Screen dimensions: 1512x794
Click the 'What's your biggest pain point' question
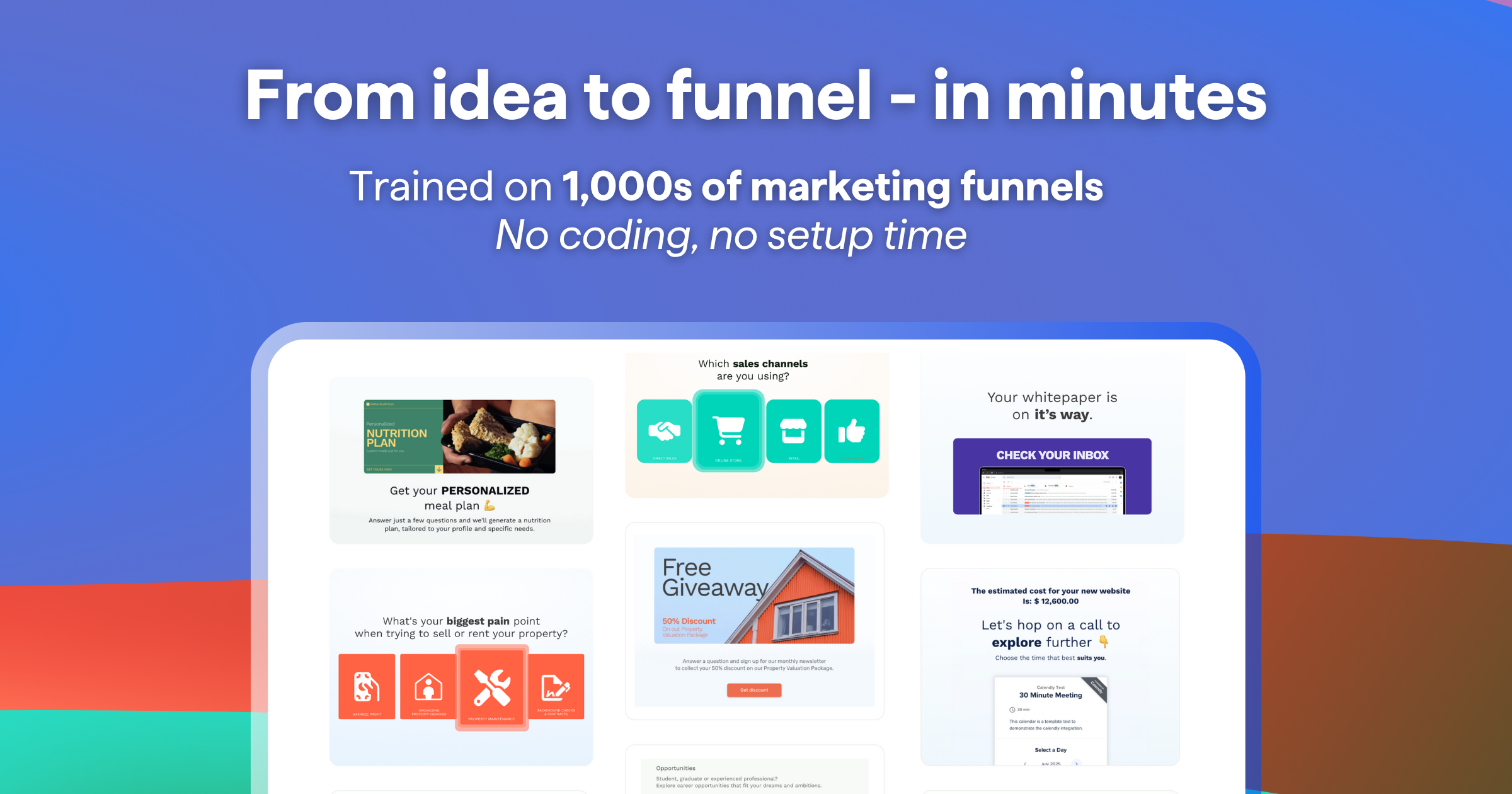coord(461,627)
